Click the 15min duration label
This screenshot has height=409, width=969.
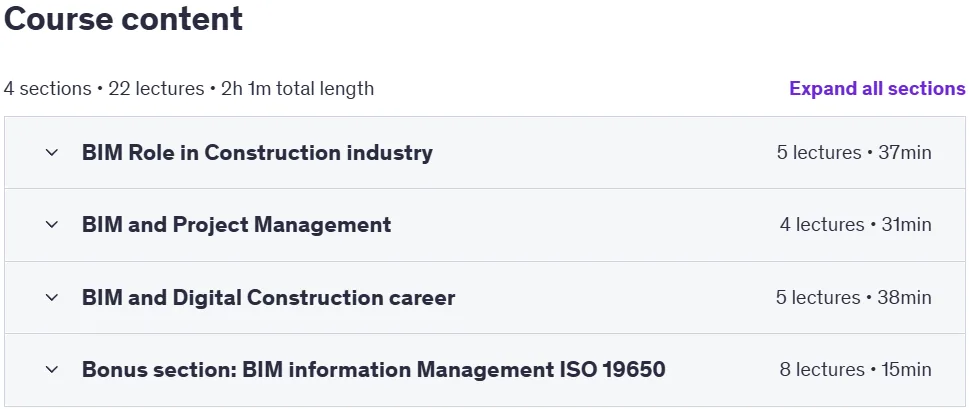click(907, 369)
